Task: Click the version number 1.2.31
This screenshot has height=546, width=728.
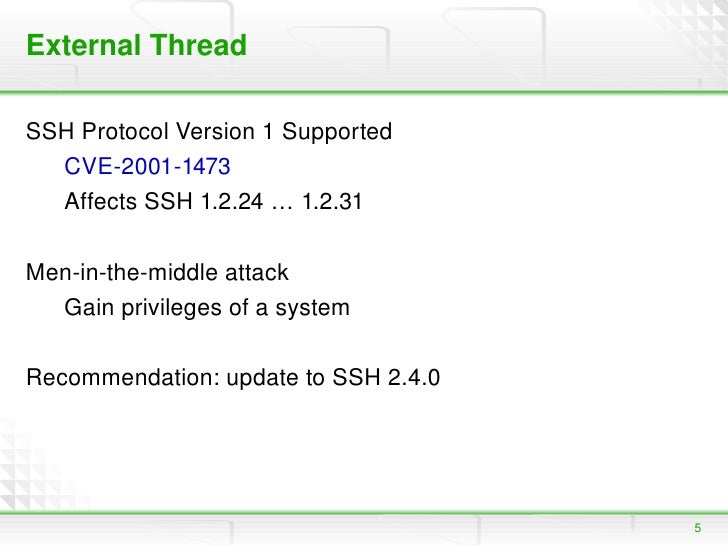Action: (332, 202)
